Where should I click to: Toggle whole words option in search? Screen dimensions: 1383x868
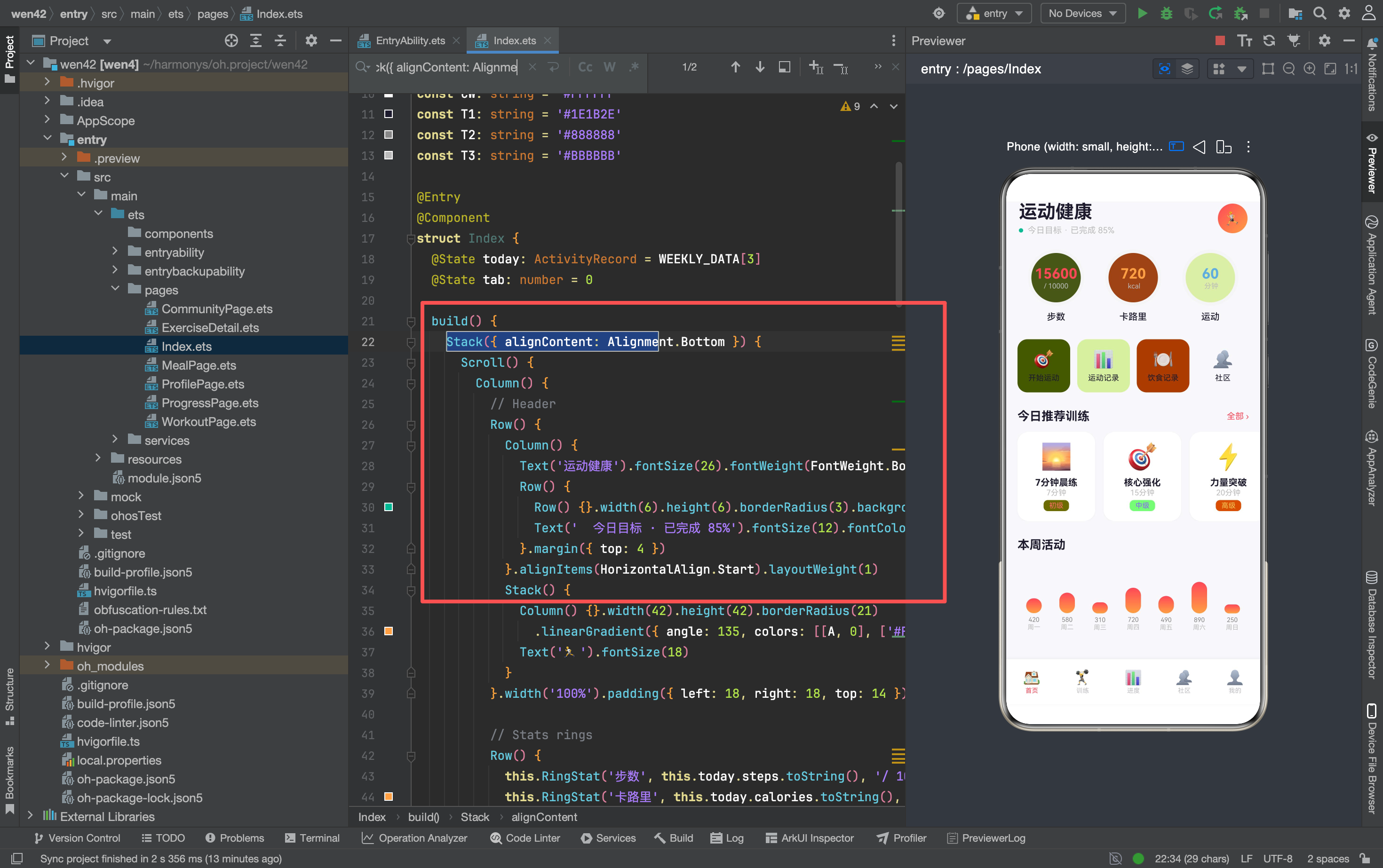coord(609,67)
